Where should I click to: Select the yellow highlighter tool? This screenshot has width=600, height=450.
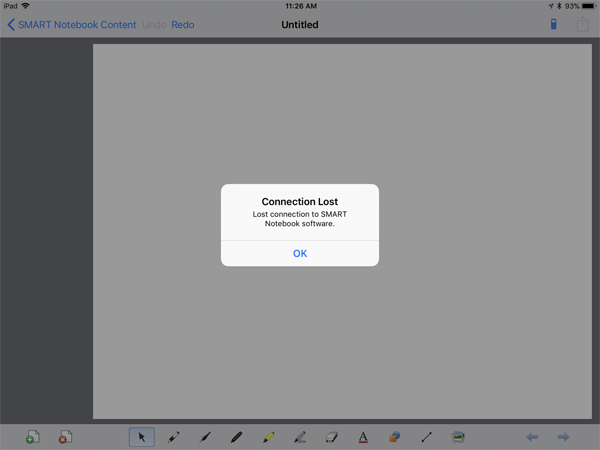pyautogui.click(x=268, y=437)
